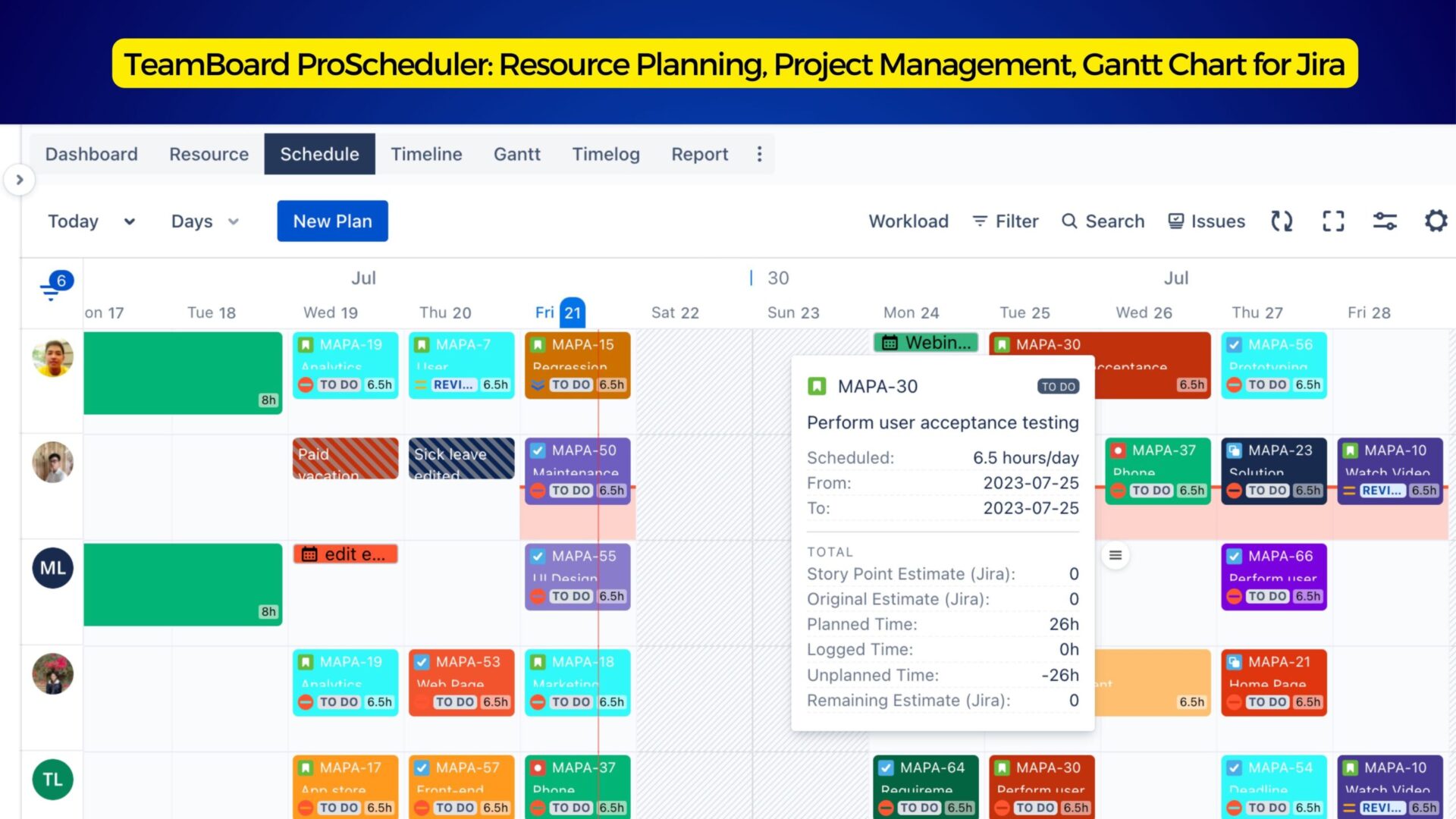Screen dimensions: 1456x819
Task: Click the subtask icon on MAPA-23
Action: [1234, 450]
